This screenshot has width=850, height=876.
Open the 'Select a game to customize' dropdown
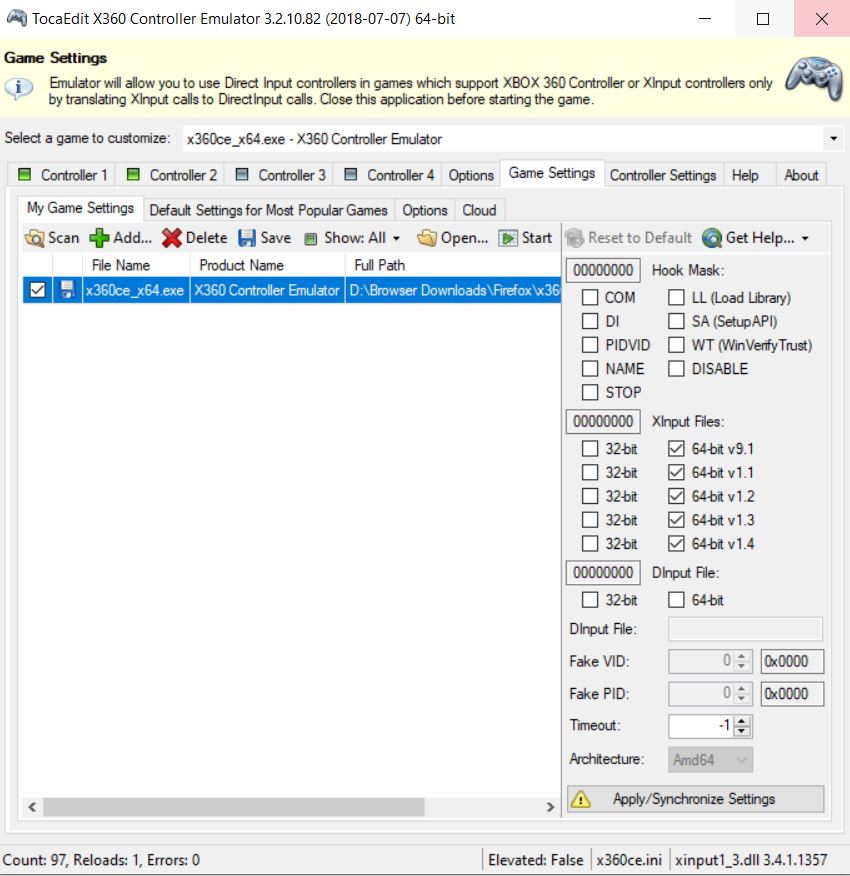(x=833, y=139)
